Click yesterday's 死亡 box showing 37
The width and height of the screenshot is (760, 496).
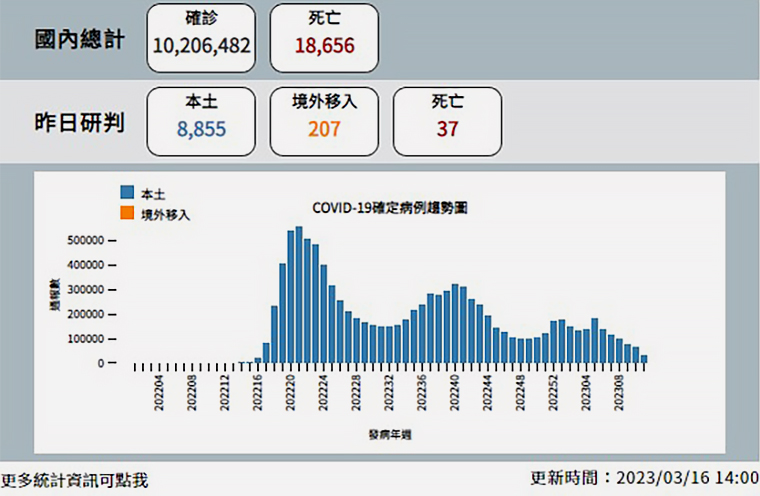click(447, 120)
